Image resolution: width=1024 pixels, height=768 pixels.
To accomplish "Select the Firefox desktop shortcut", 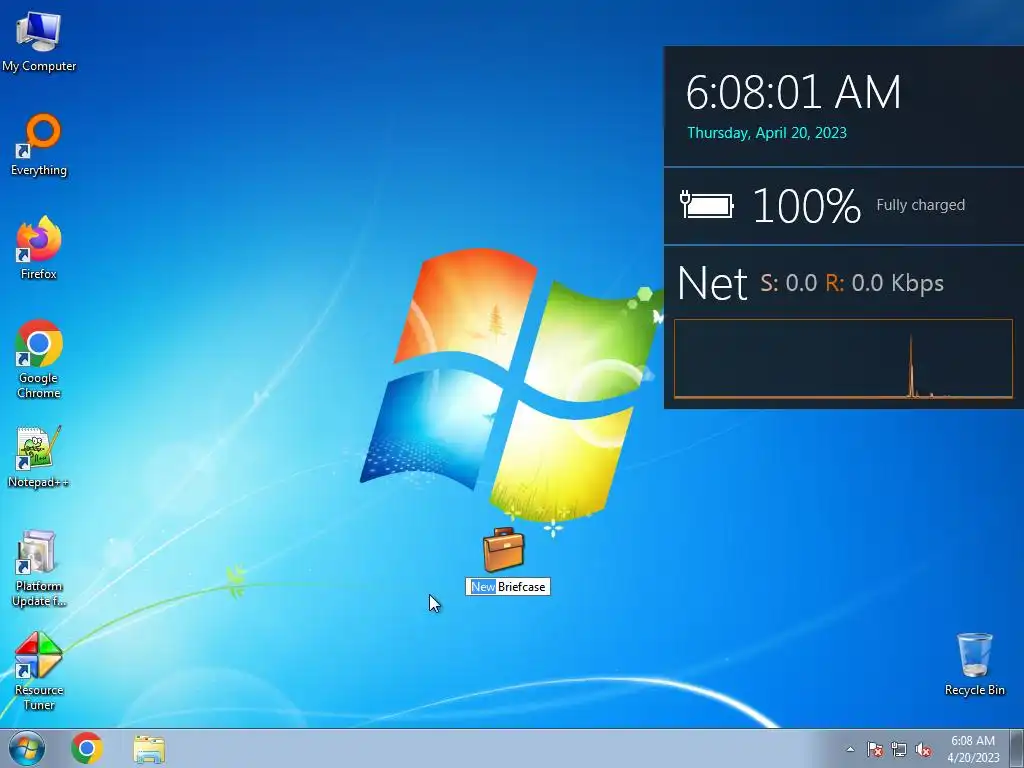I will click(39, 248).
